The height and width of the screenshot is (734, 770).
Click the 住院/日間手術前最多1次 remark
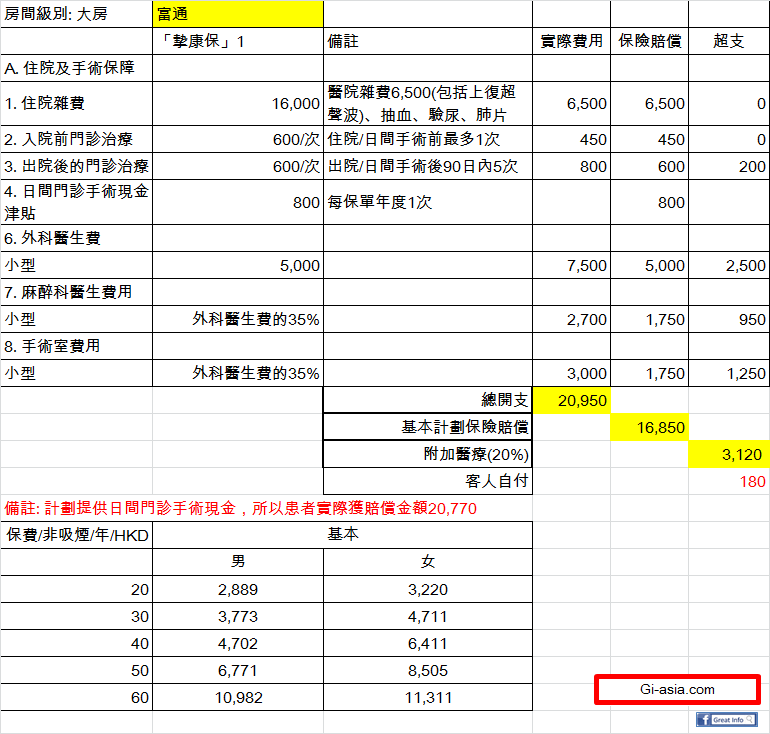tap(428, 139)
